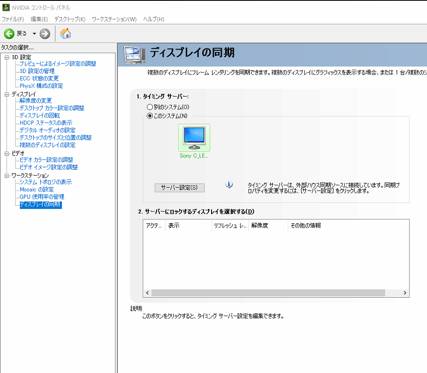Select the このシステム(N) radio button
427x373 pixels.
click(x=150, y=116)
